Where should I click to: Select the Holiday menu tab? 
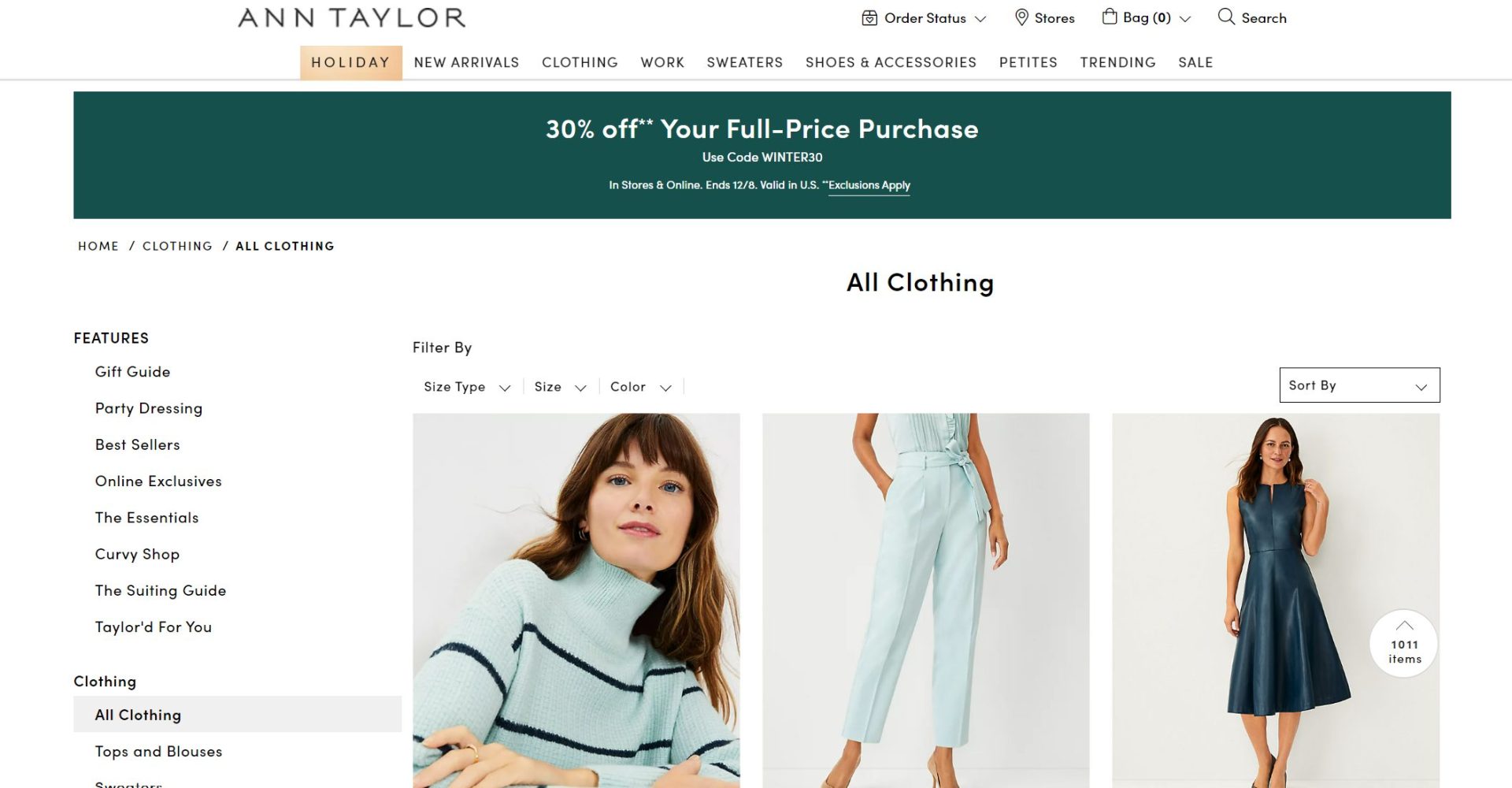point(351,62)
